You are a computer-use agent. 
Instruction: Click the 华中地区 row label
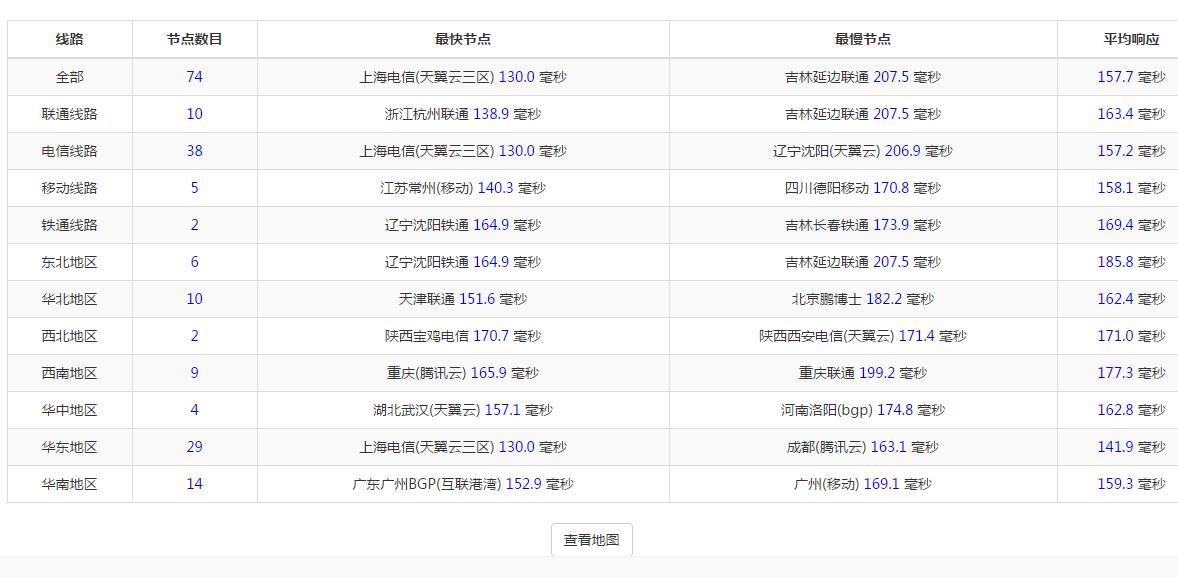click(x=70, y=410)
